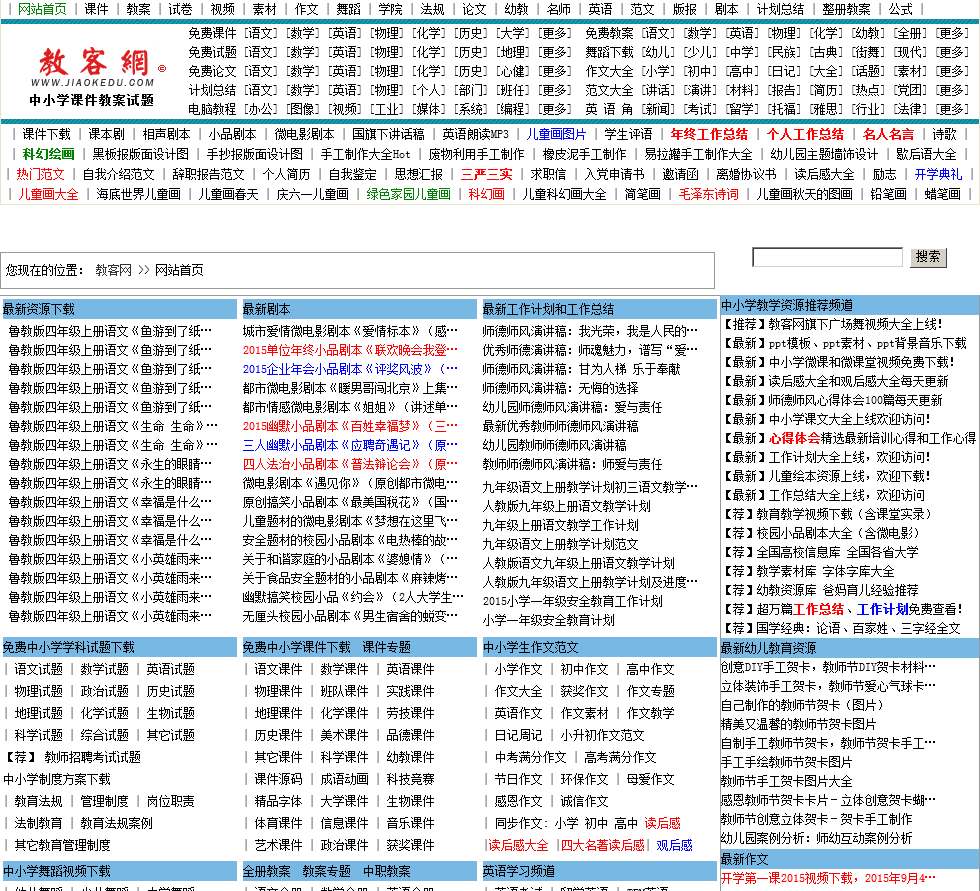Viewport: 980px width, 891px height.
Task: Click the red 读后感大全 link
Action: pos(518,845)
